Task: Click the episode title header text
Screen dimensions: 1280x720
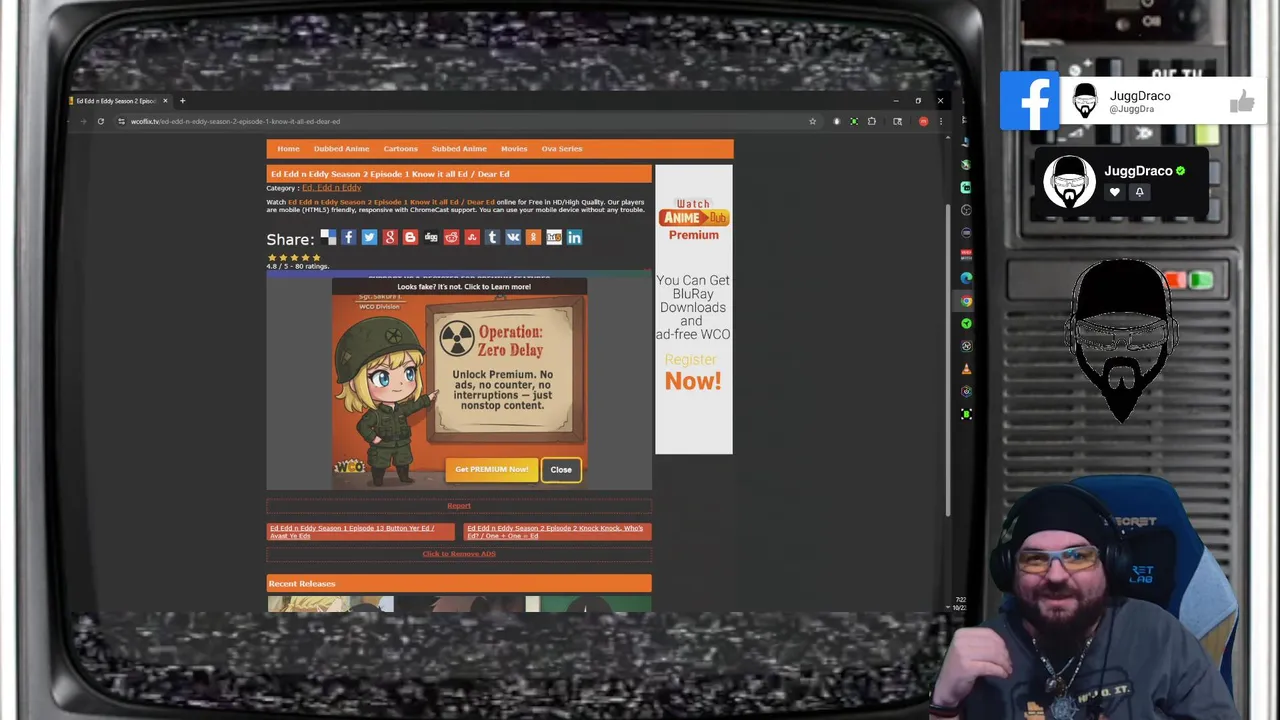Action: tap(390, 174)
